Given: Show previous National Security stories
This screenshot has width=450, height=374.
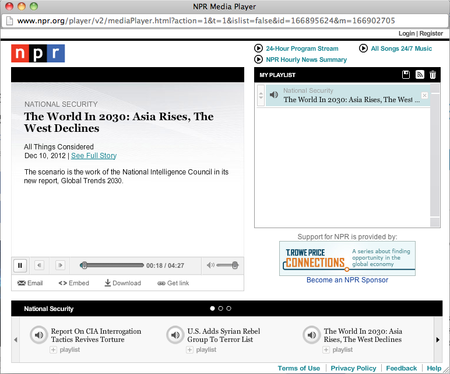Looking at the screenshot, I should coord(16,340).
